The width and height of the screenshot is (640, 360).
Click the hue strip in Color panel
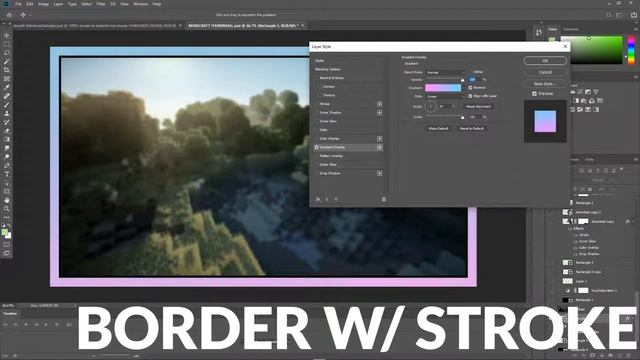click(x=631, y=50)
